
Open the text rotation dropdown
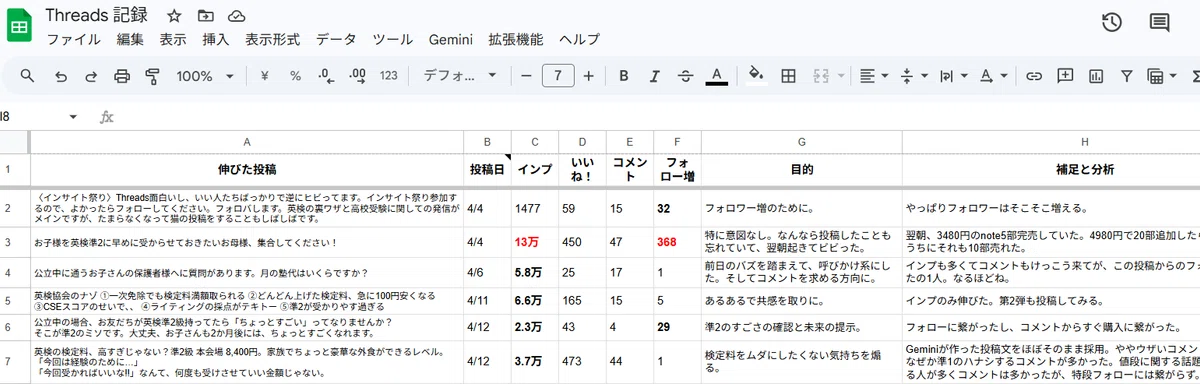click(993, 76)
